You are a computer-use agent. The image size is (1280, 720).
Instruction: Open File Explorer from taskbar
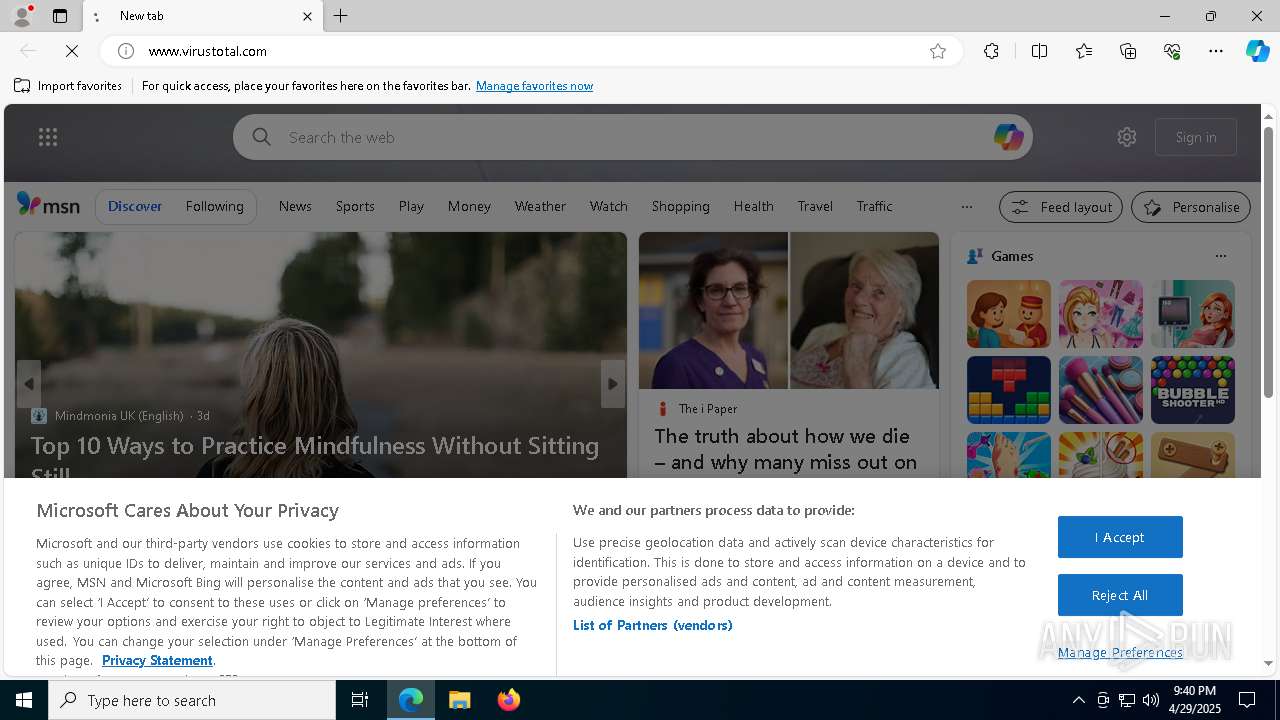[460, 700]
